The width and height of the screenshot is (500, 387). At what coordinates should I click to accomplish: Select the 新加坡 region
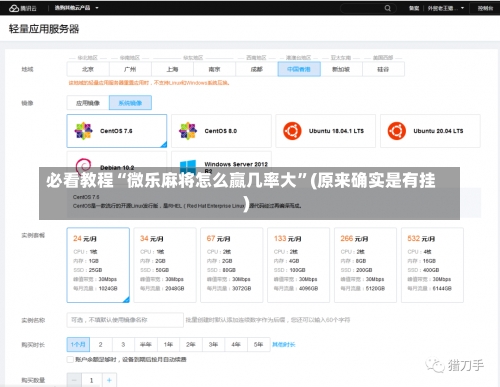341,69
